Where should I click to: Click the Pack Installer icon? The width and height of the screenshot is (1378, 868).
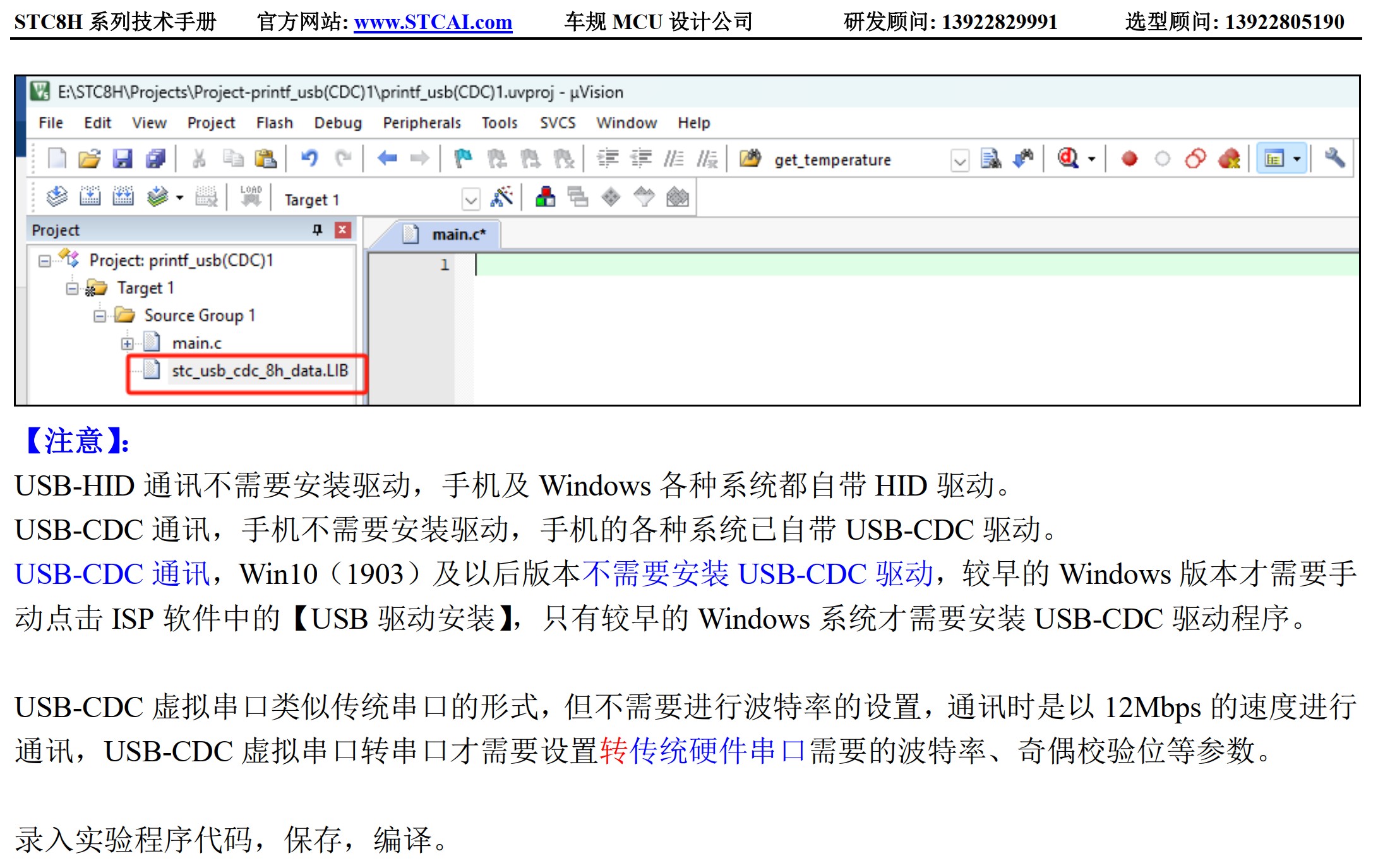click(x=678, y=197)
